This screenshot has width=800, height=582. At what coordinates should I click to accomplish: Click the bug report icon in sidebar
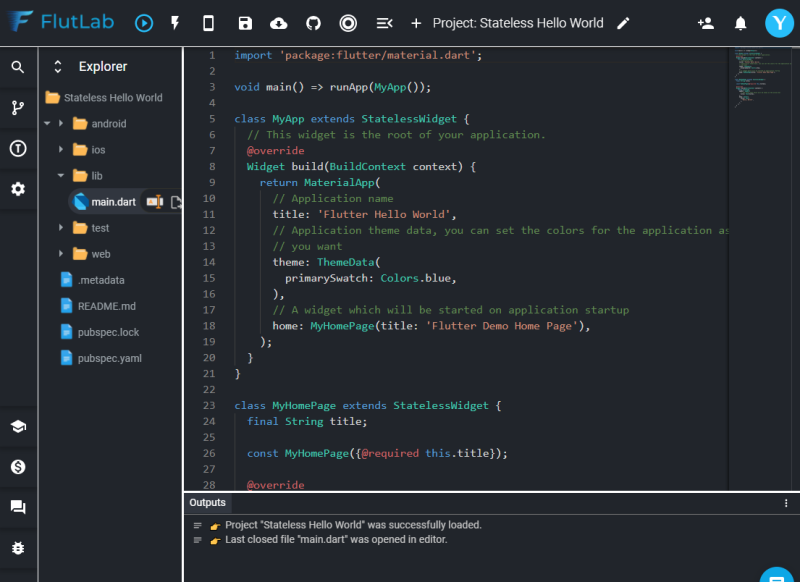(18, 548)
